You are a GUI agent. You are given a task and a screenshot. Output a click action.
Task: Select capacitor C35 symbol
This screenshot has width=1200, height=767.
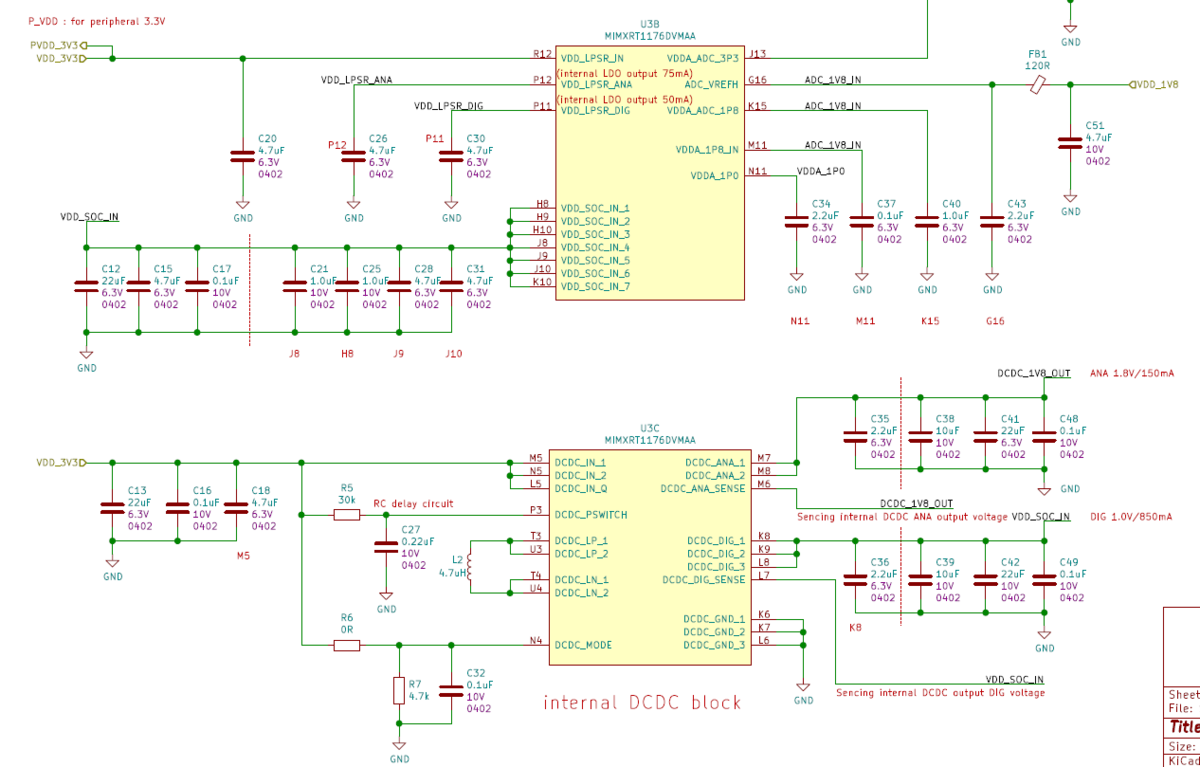click(855, 436)
